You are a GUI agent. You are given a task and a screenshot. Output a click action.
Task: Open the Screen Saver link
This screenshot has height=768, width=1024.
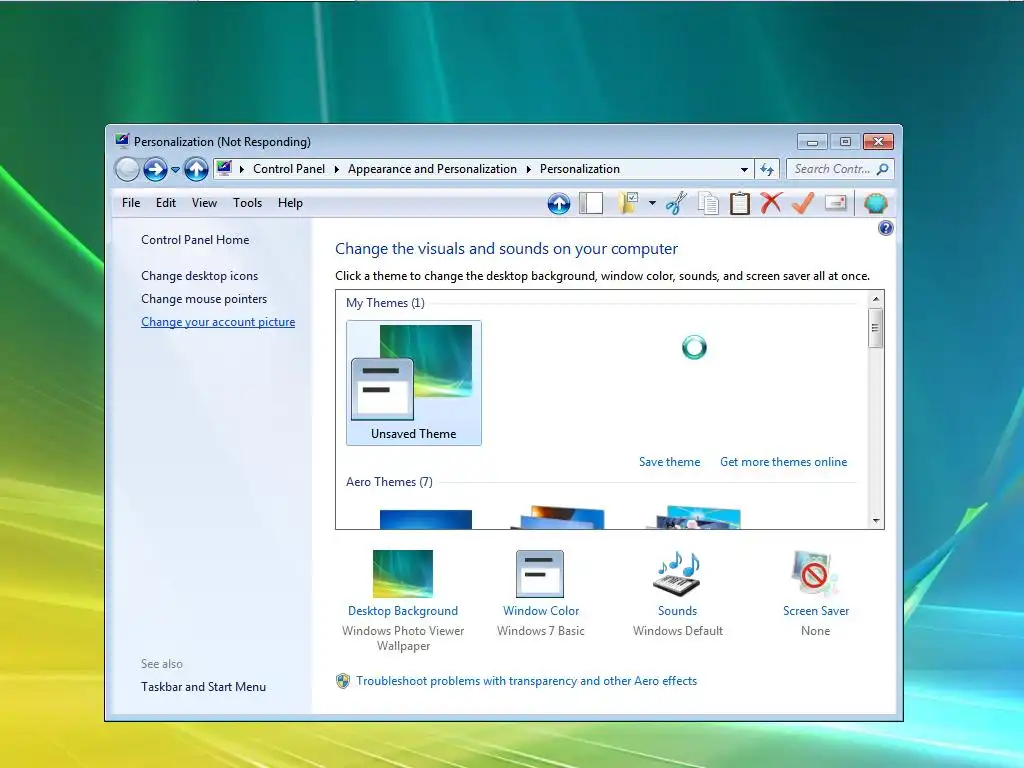tap(816, 611)
